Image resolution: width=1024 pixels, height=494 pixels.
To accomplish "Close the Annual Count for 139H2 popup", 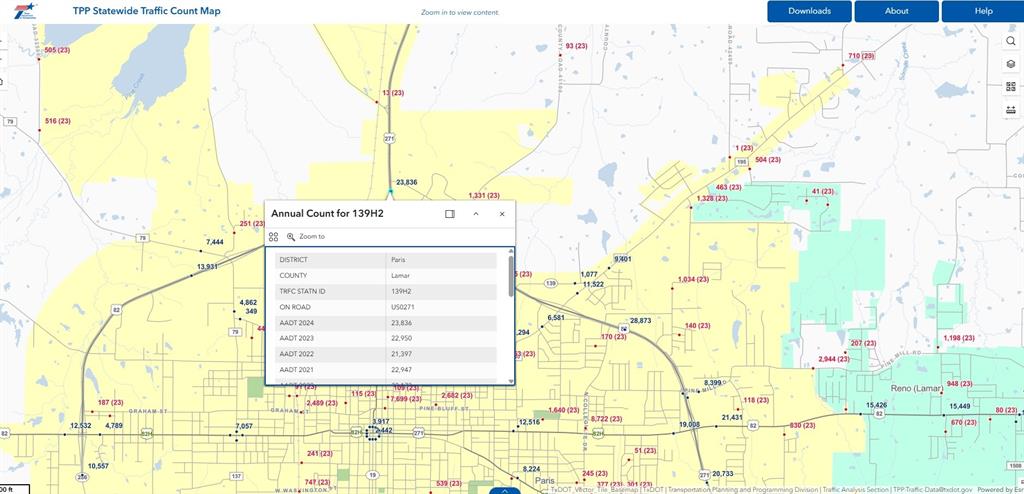I will tap(502, 214).
